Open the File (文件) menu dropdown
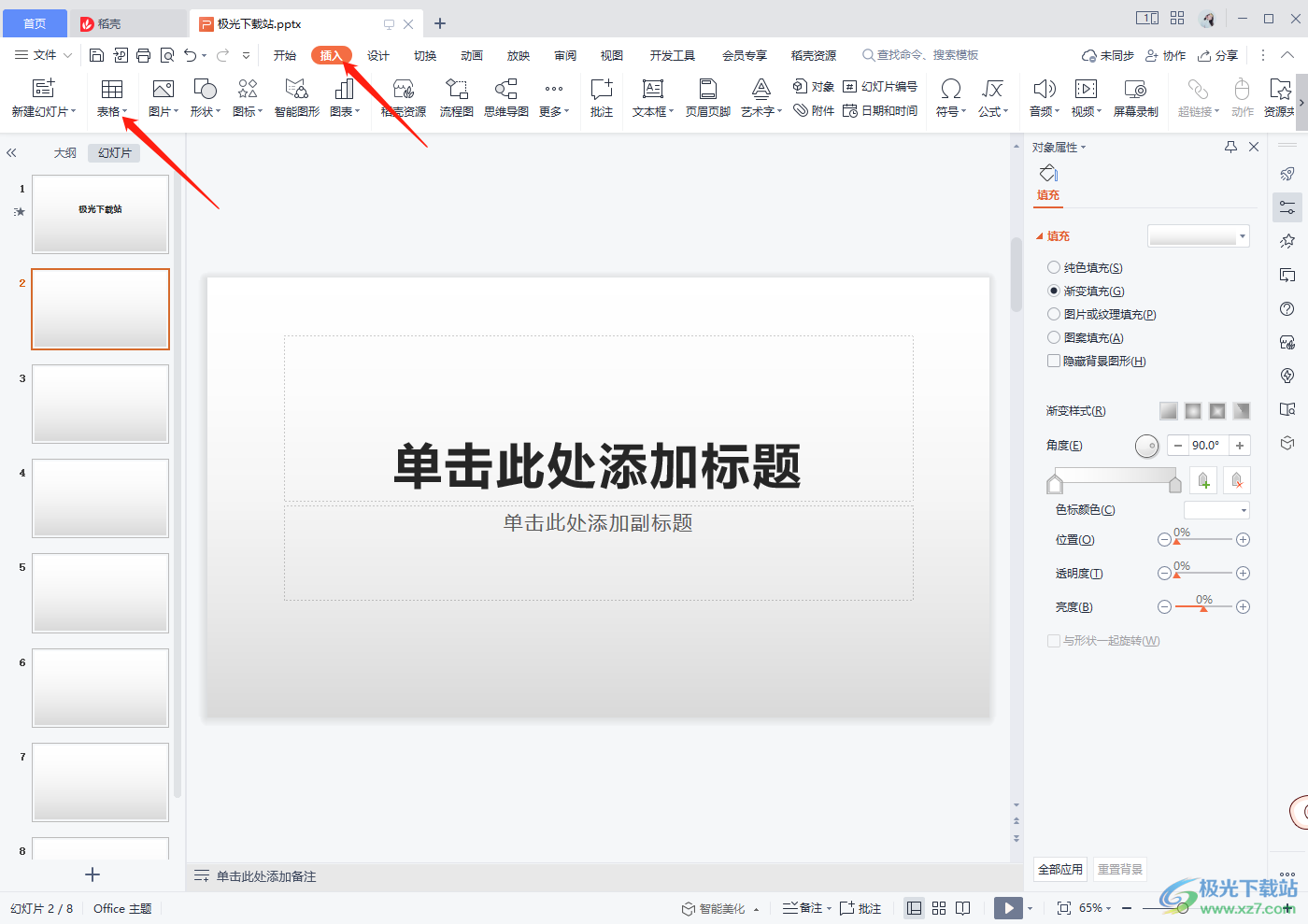 tap(44, 55)
